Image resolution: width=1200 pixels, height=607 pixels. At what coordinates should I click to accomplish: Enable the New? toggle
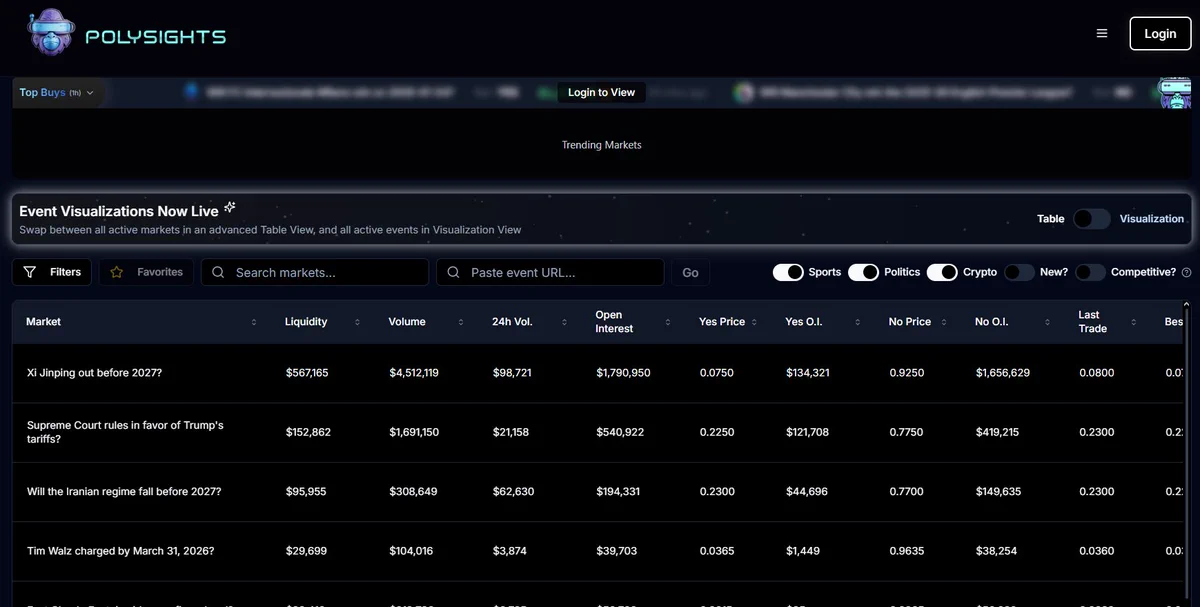[x=1019, y=272]
